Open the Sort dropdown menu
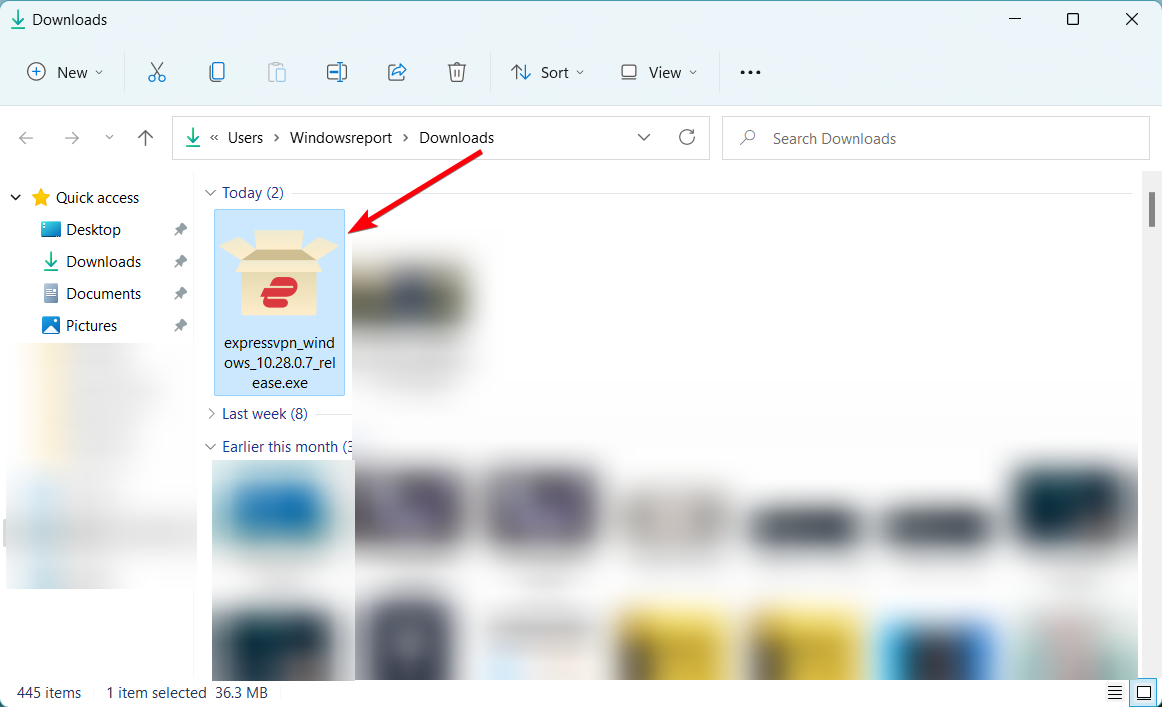 (x=547, y=72)
